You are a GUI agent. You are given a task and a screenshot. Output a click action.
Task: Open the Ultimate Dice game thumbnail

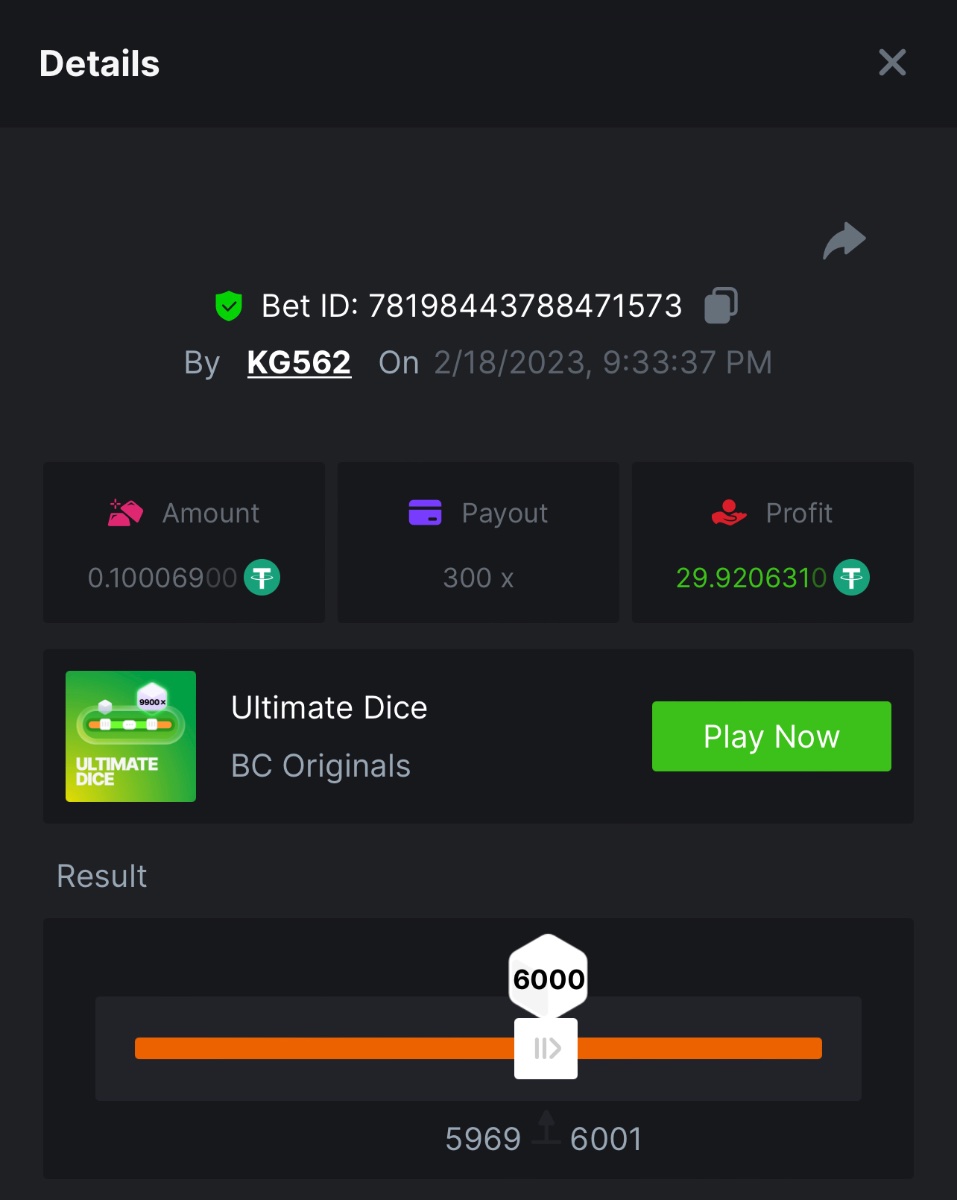[x=131, y=736]
